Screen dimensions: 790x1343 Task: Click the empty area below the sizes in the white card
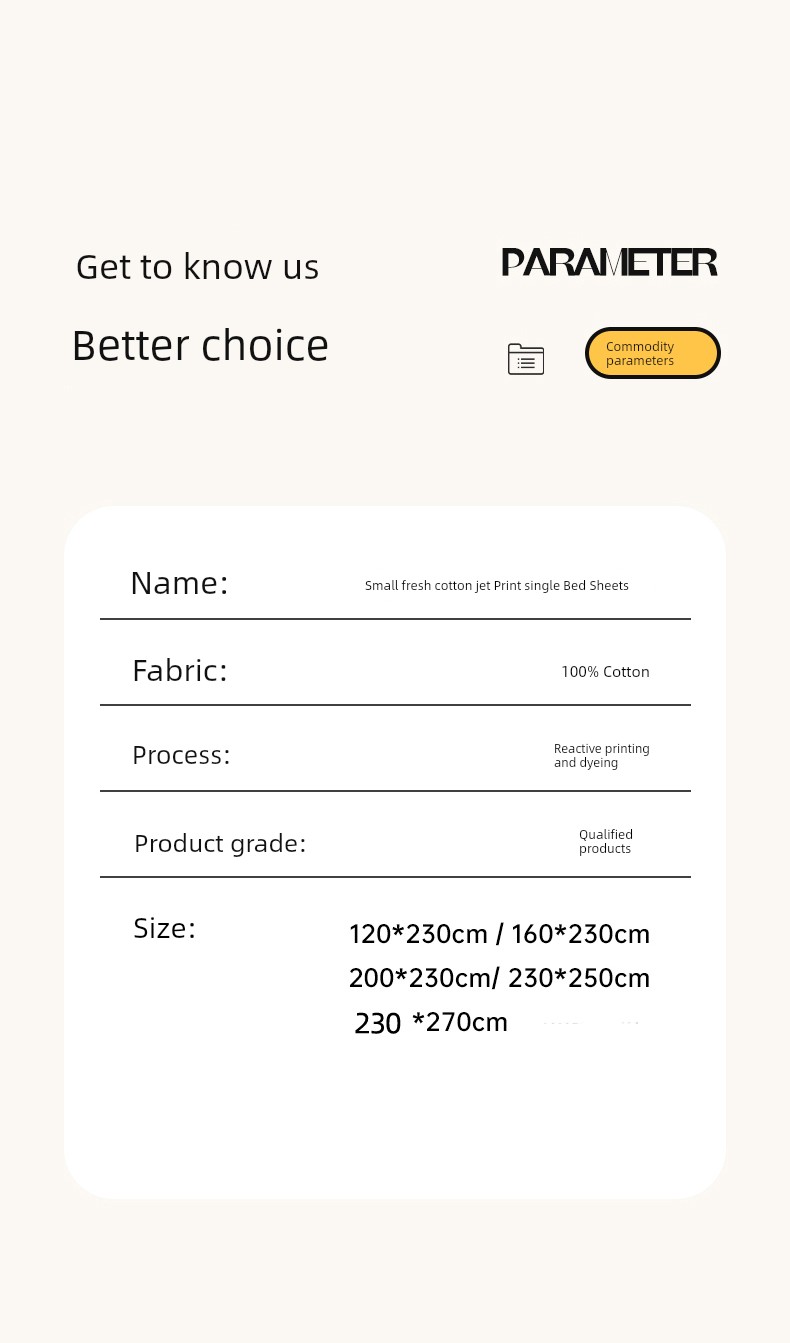click(395, 1120)
